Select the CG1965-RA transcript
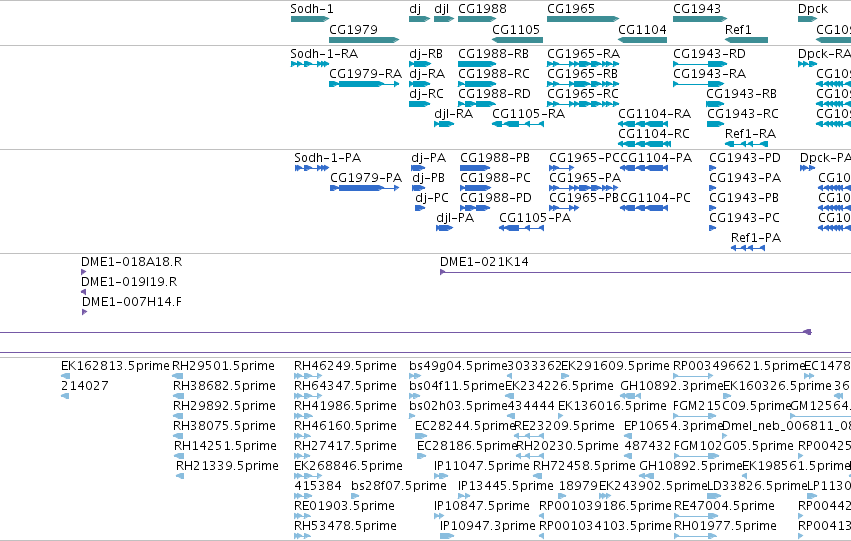This screenshot has height=541, width=851. pyautogui.click(x=583, y=64)
